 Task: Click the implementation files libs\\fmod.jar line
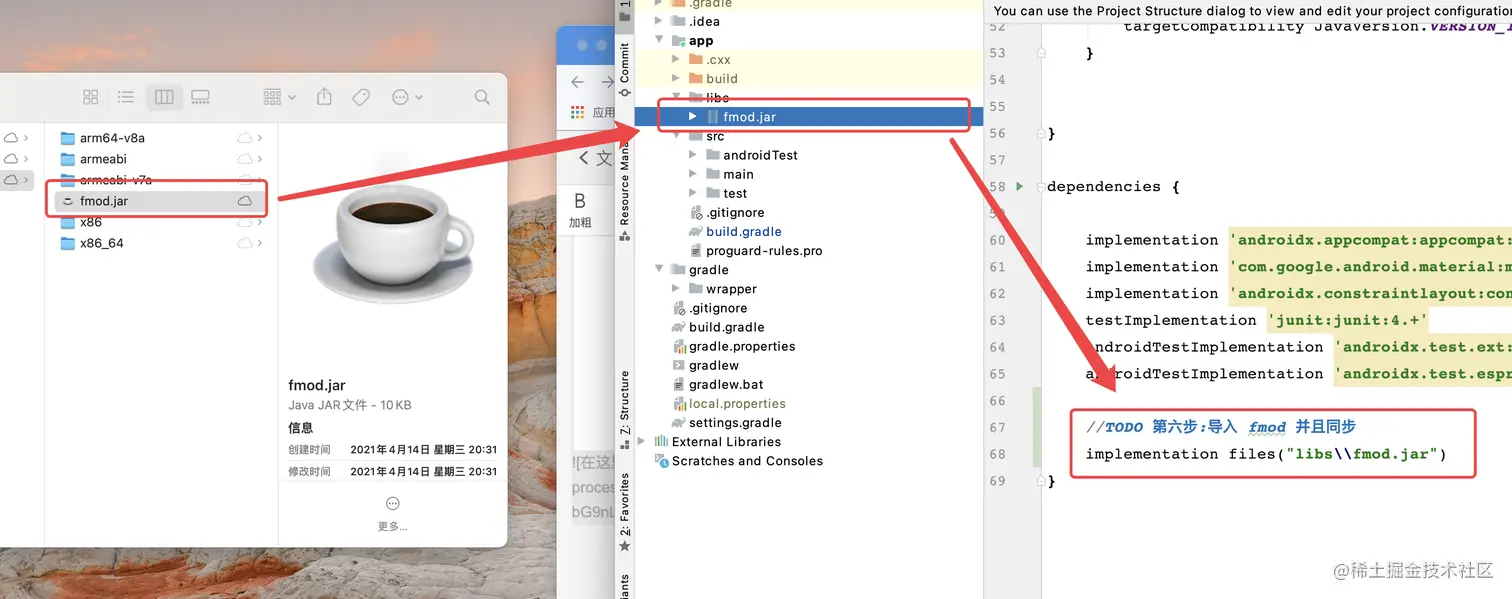[x=1266, y=454]
